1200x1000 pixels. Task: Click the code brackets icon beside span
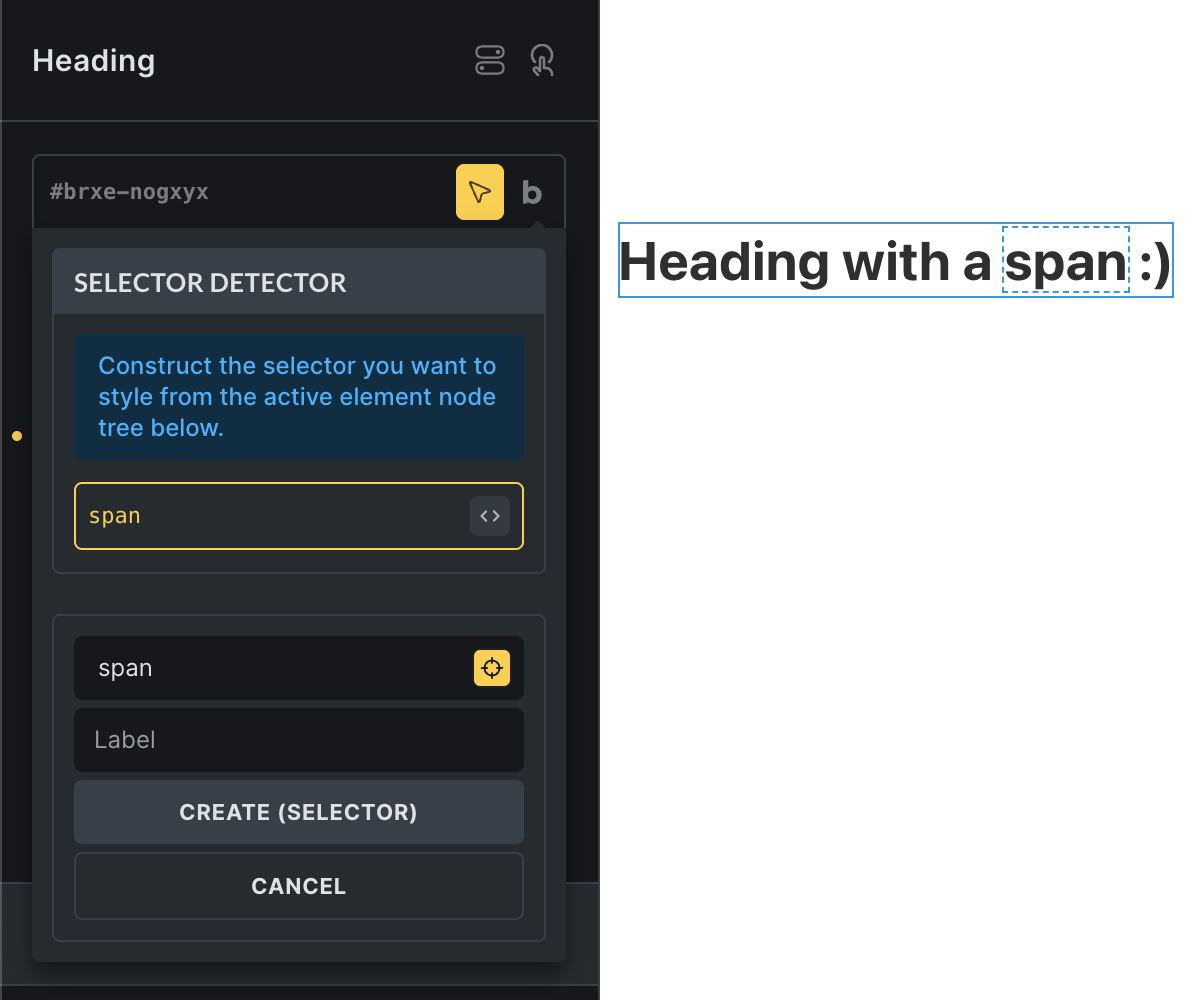click(x=490, y=516)
